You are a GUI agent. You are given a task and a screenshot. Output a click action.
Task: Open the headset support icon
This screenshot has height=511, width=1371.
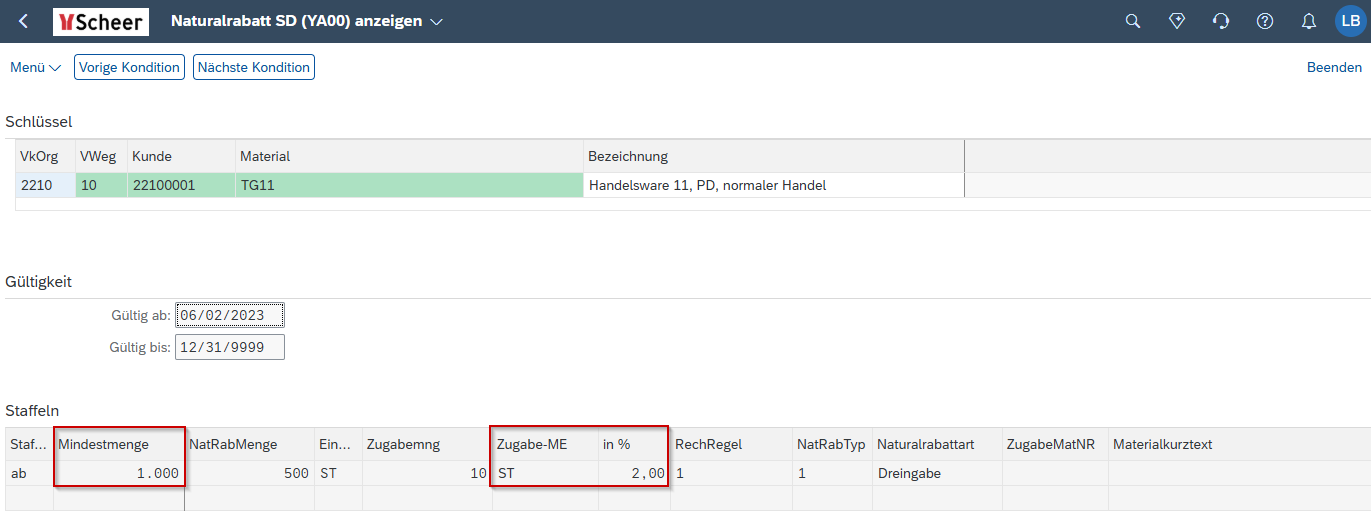click(1221, 21)
